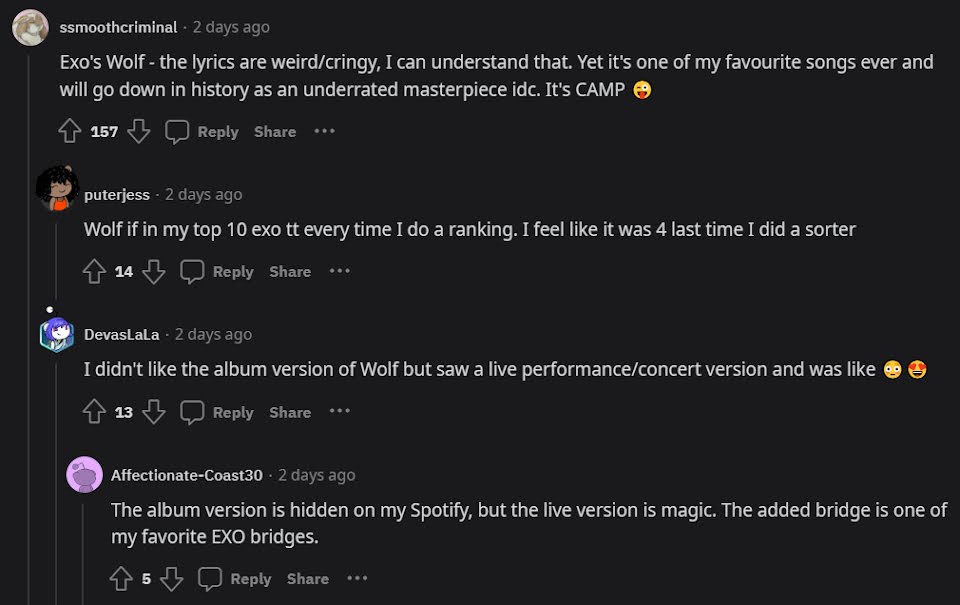The image size is (960, 605).
Task: Open more options on puterjess's comment
Action: tap(340, 271)
